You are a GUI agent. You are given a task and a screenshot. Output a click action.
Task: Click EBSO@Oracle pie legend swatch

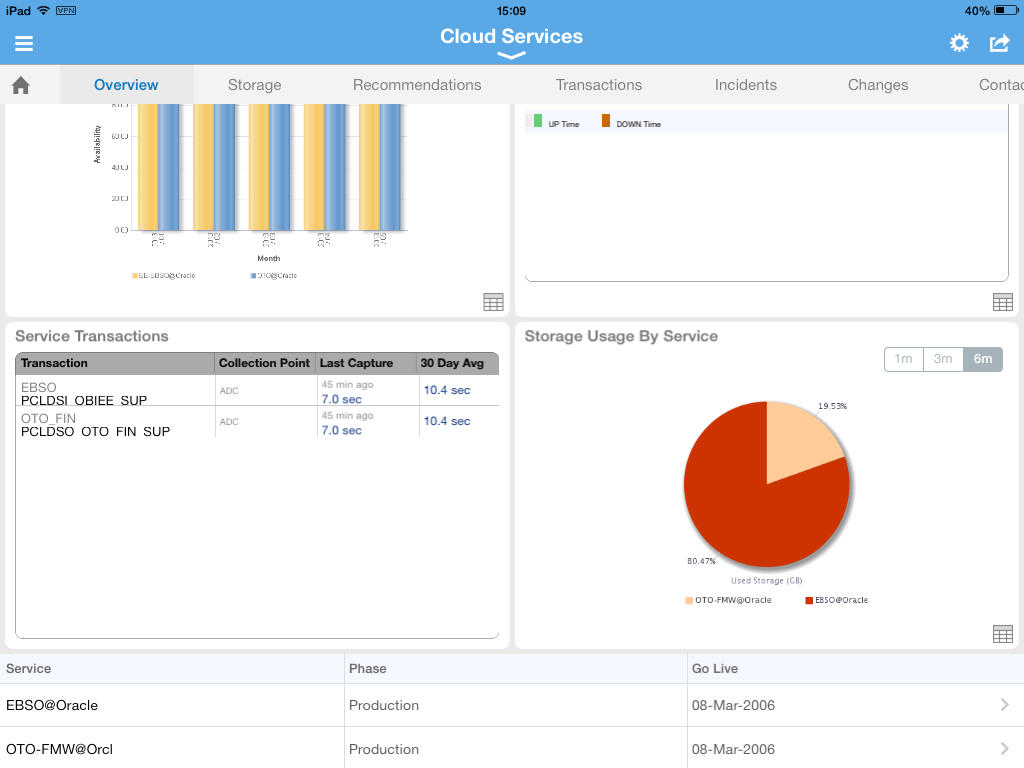click(808, 600)
